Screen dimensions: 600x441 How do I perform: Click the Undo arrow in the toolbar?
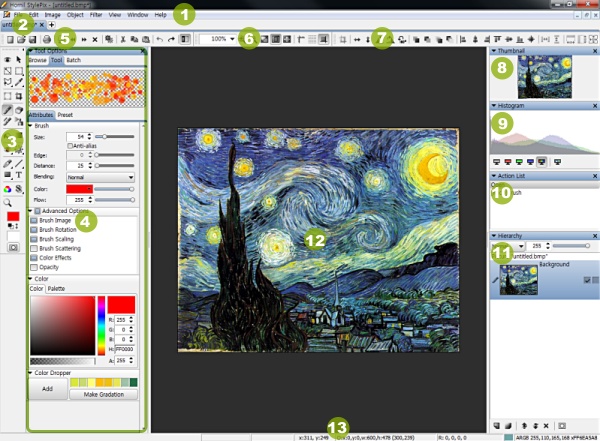159,38
